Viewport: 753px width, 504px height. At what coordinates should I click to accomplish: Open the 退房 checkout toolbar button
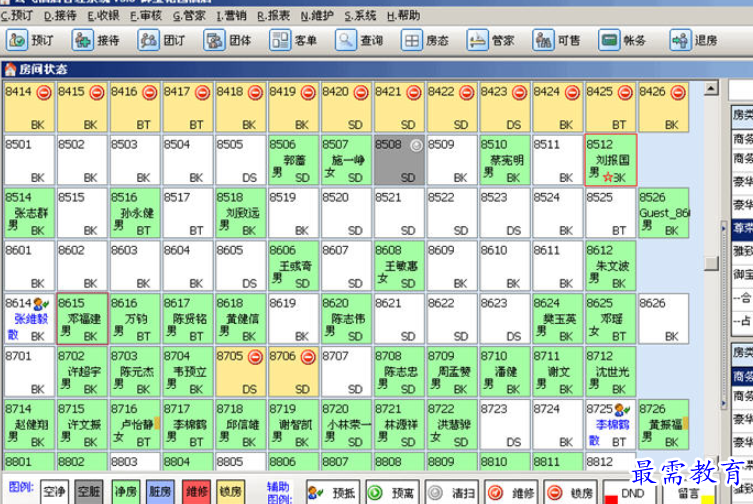click(694, 40)
